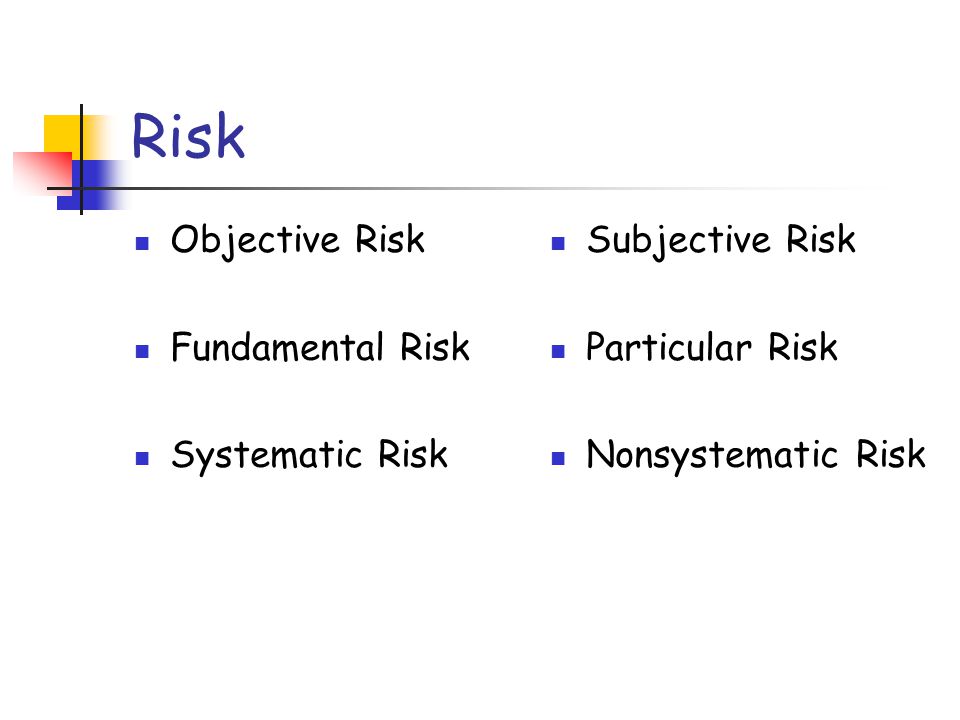Viewport: 960px width, 720px height.
Task: Click the Particular Risk bullet text
Action: pos(711,347)
